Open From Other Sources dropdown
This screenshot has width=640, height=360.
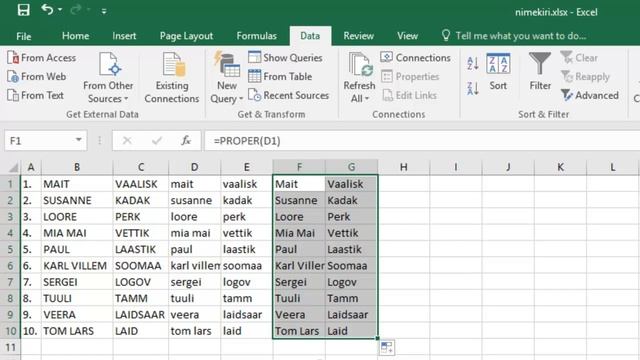click(x=108, y=78)
